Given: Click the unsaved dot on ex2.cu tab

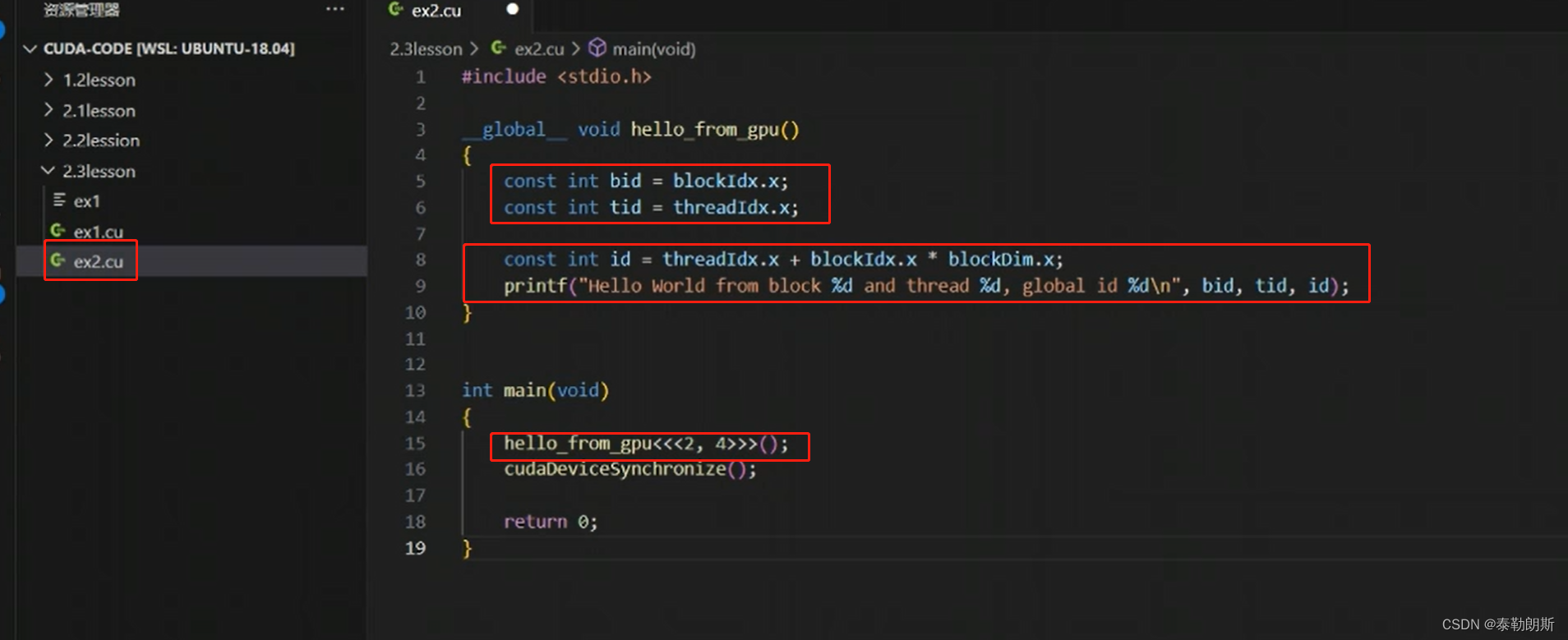Looking at the screenshot, I should click(513, 9).
